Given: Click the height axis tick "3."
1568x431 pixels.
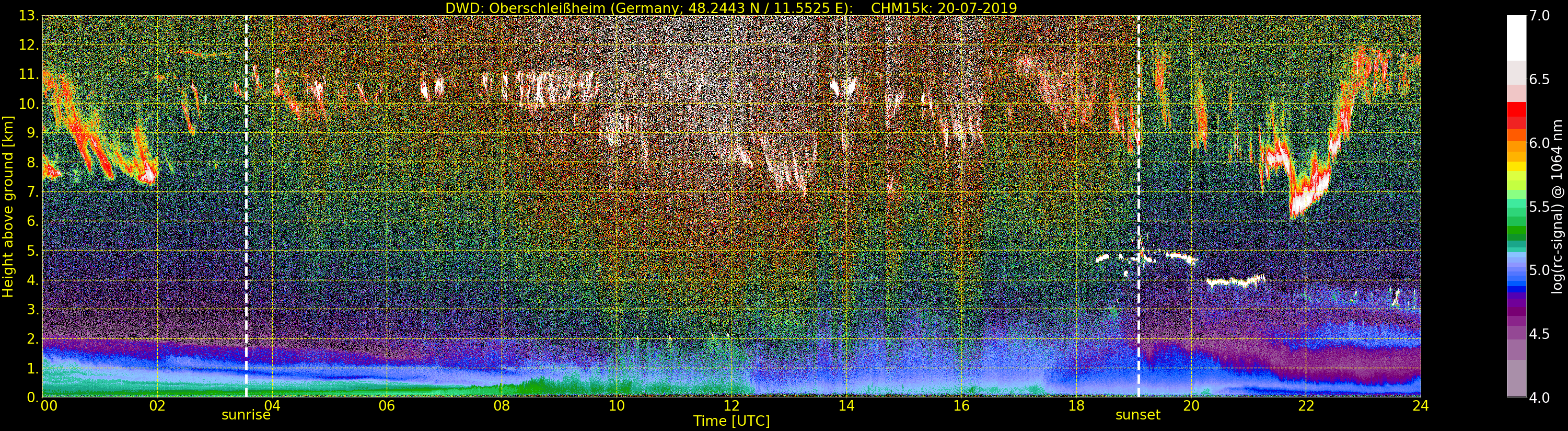Looking at the screenshot, I should tap(32, 309).
